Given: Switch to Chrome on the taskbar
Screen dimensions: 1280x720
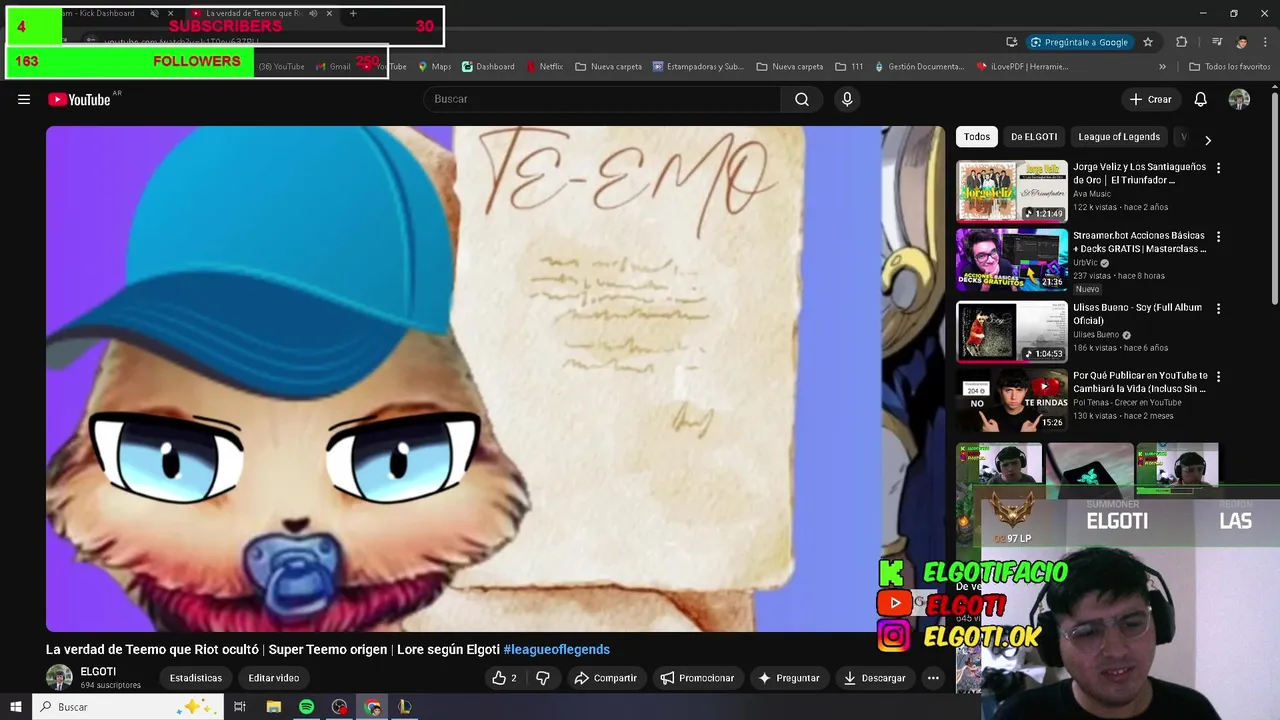Looking at the screenshot, I should [373, 707].
